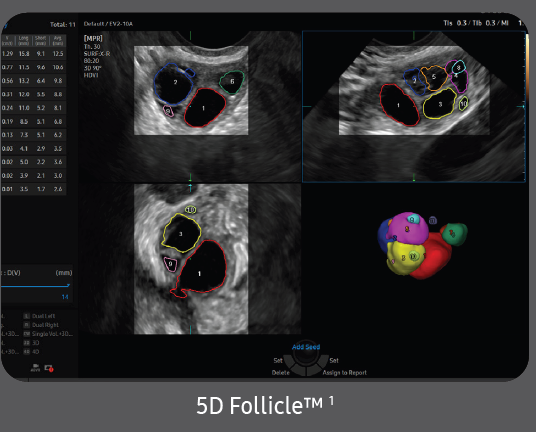The image size is (536, 432).
Task: Select follicle 10 marker in bottom-left pane
Action: pos(191,210)
